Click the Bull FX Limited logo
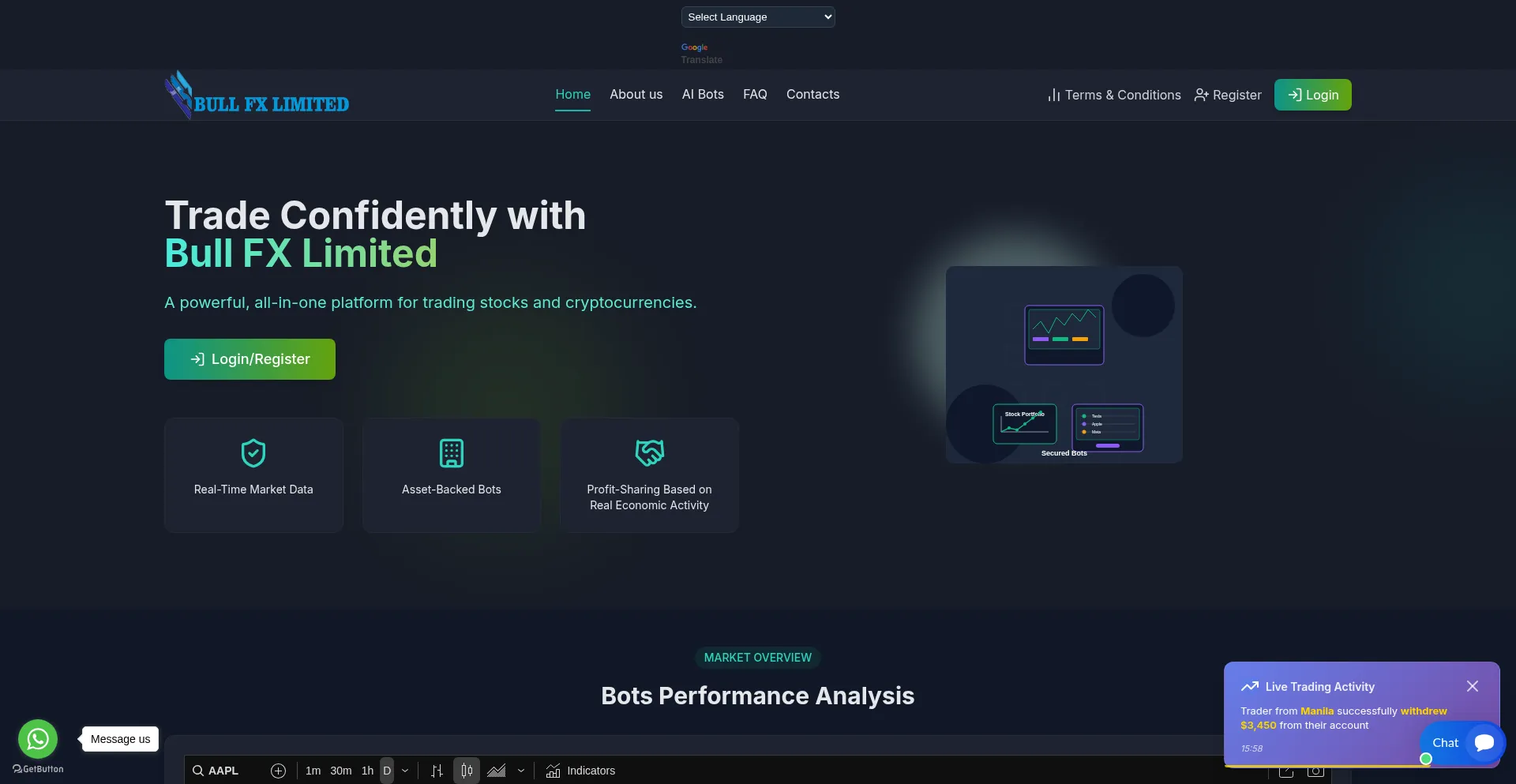 (x=257, y=96)
